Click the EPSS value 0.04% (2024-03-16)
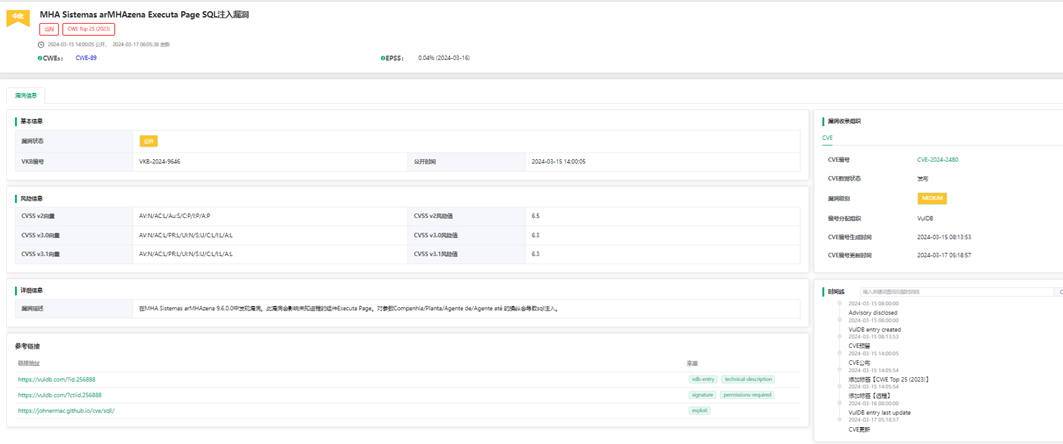Image resolution: width=1063 pixels, height=444 pixels. click(444, 58)
